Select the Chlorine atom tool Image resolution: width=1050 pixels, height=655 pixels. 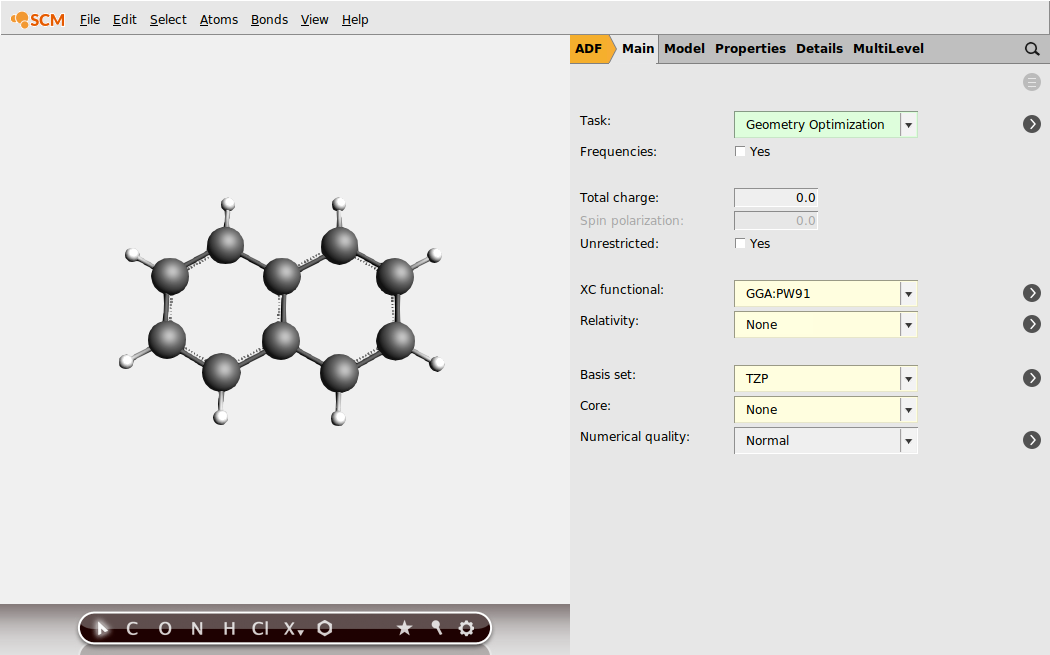point(258,628)
